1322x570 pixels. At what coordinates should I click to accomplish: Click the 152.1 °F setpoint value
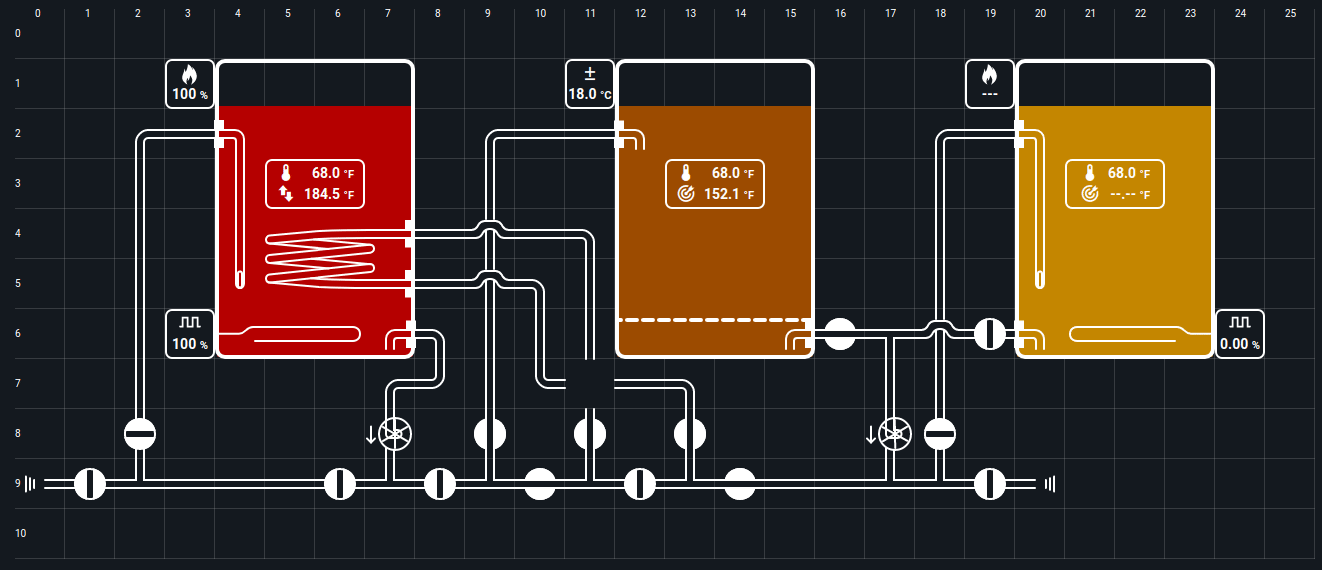point(730,194)
